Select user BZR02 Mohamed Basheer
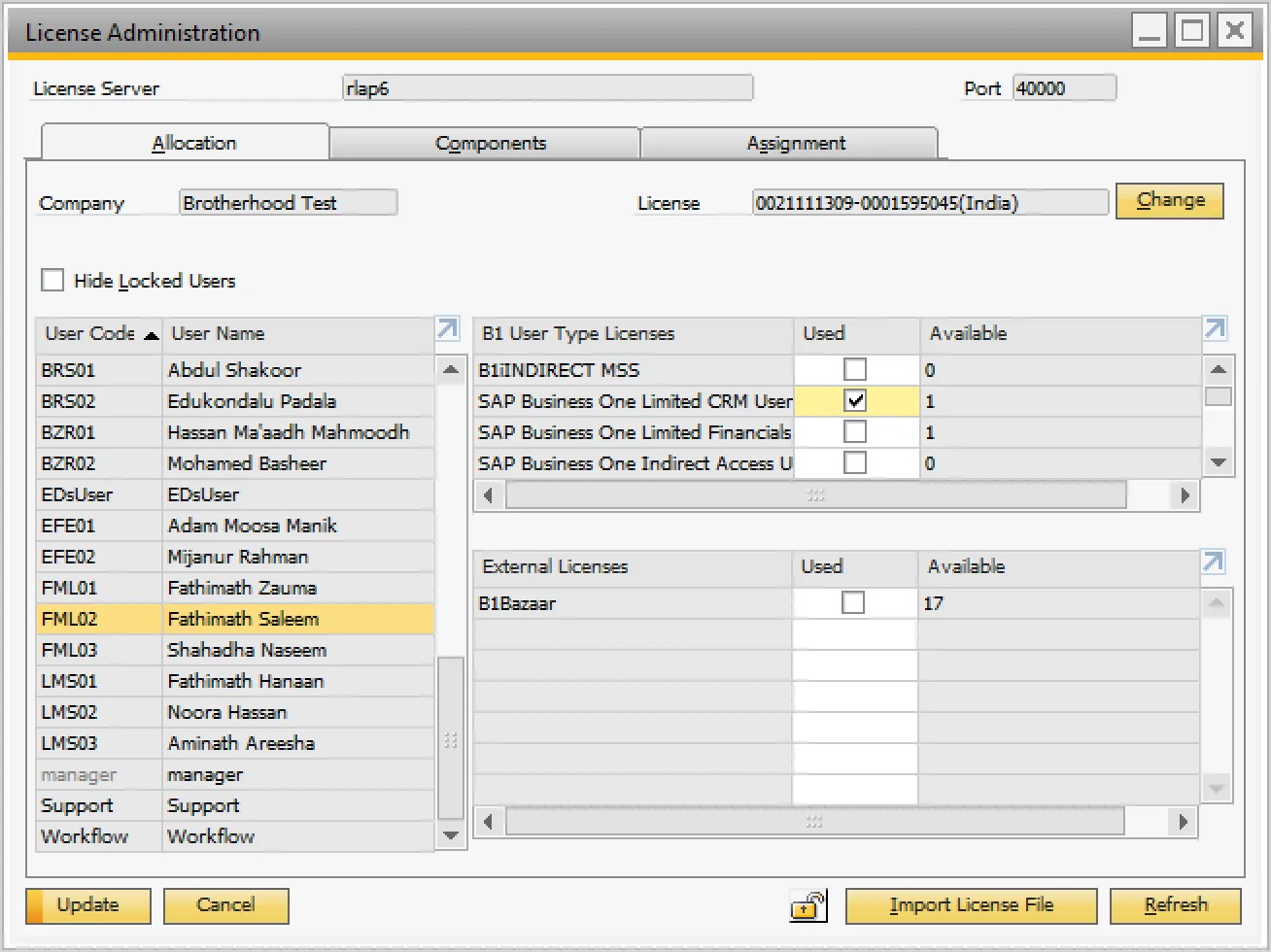This screenshot has width=1271, height=952. pos(235,463)
